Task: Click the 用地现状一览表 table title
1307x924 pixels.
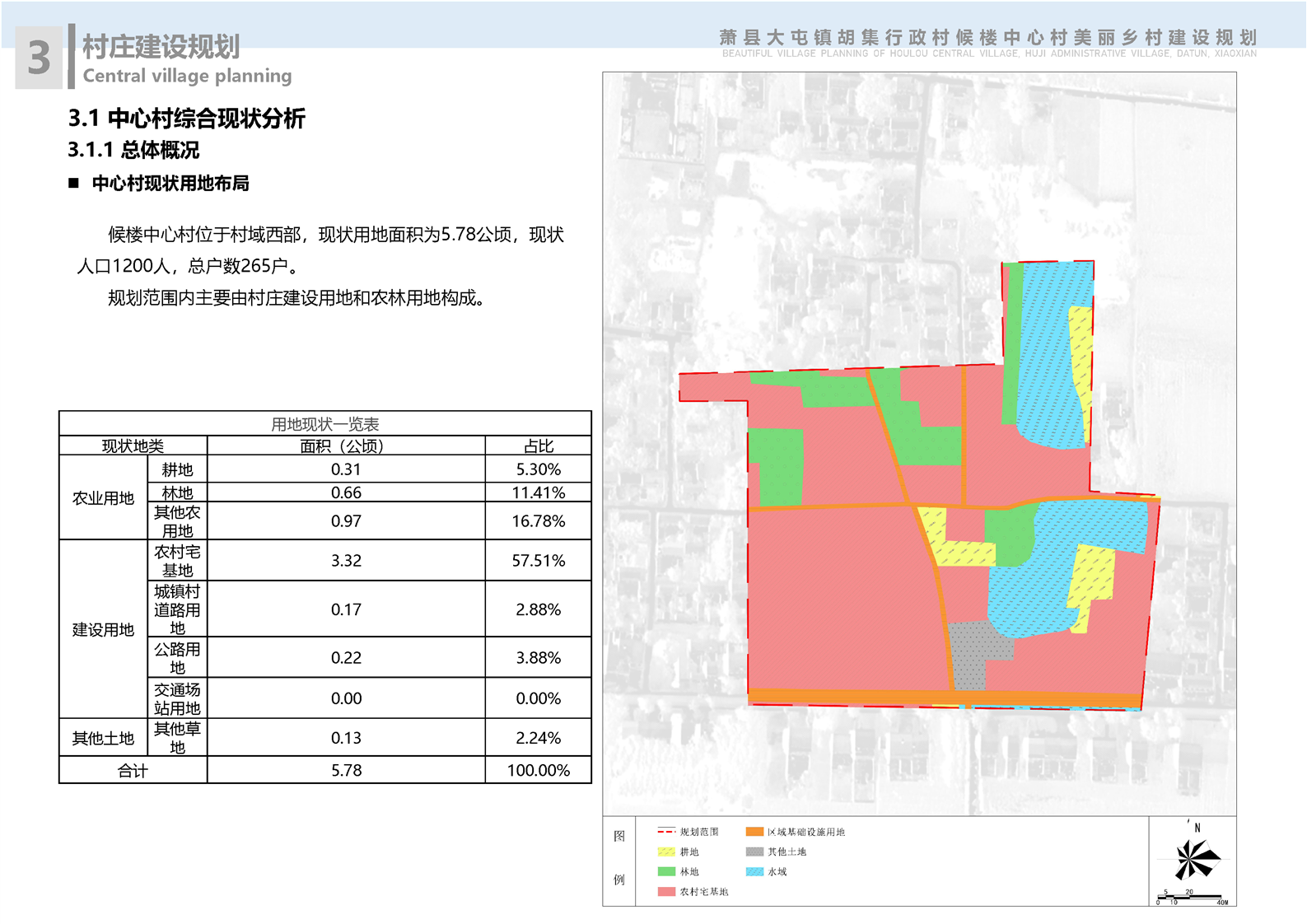Action: pyautogui.click(x=324, y=424)
